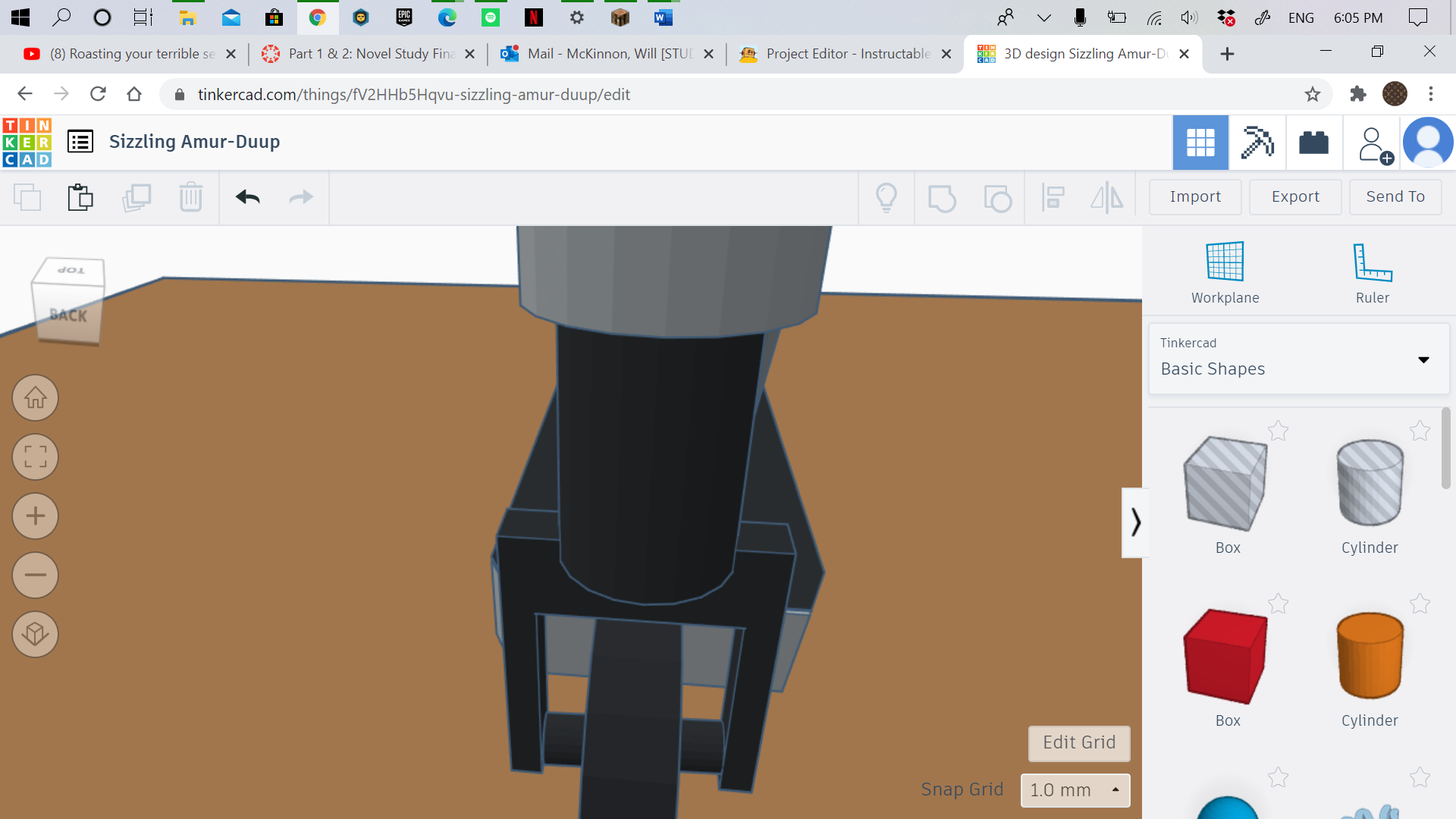Image resolution: width=1456 pixels, height=819 pixels.
Task: Select the striped hole Cylinder shape
Action: pos(1370,484)
